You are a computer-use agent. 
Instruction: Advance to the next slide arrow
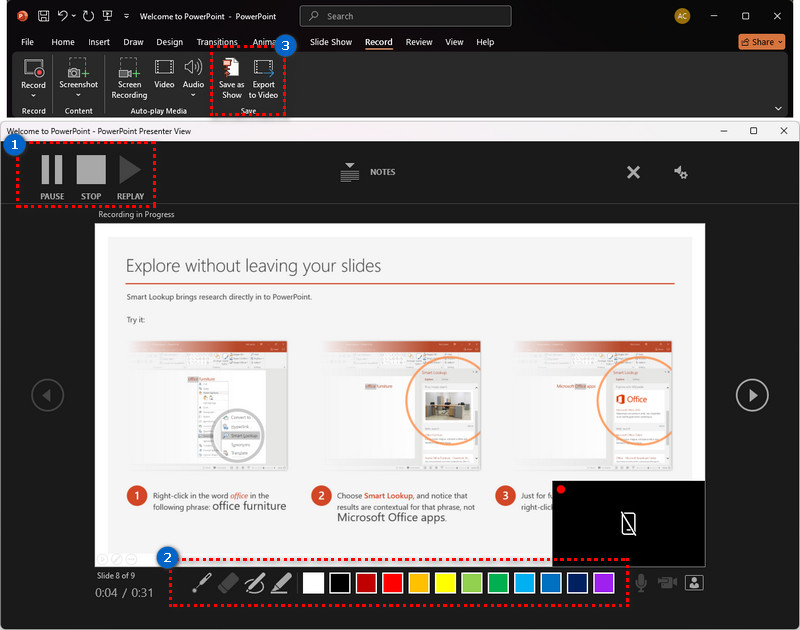coord(752,395)
